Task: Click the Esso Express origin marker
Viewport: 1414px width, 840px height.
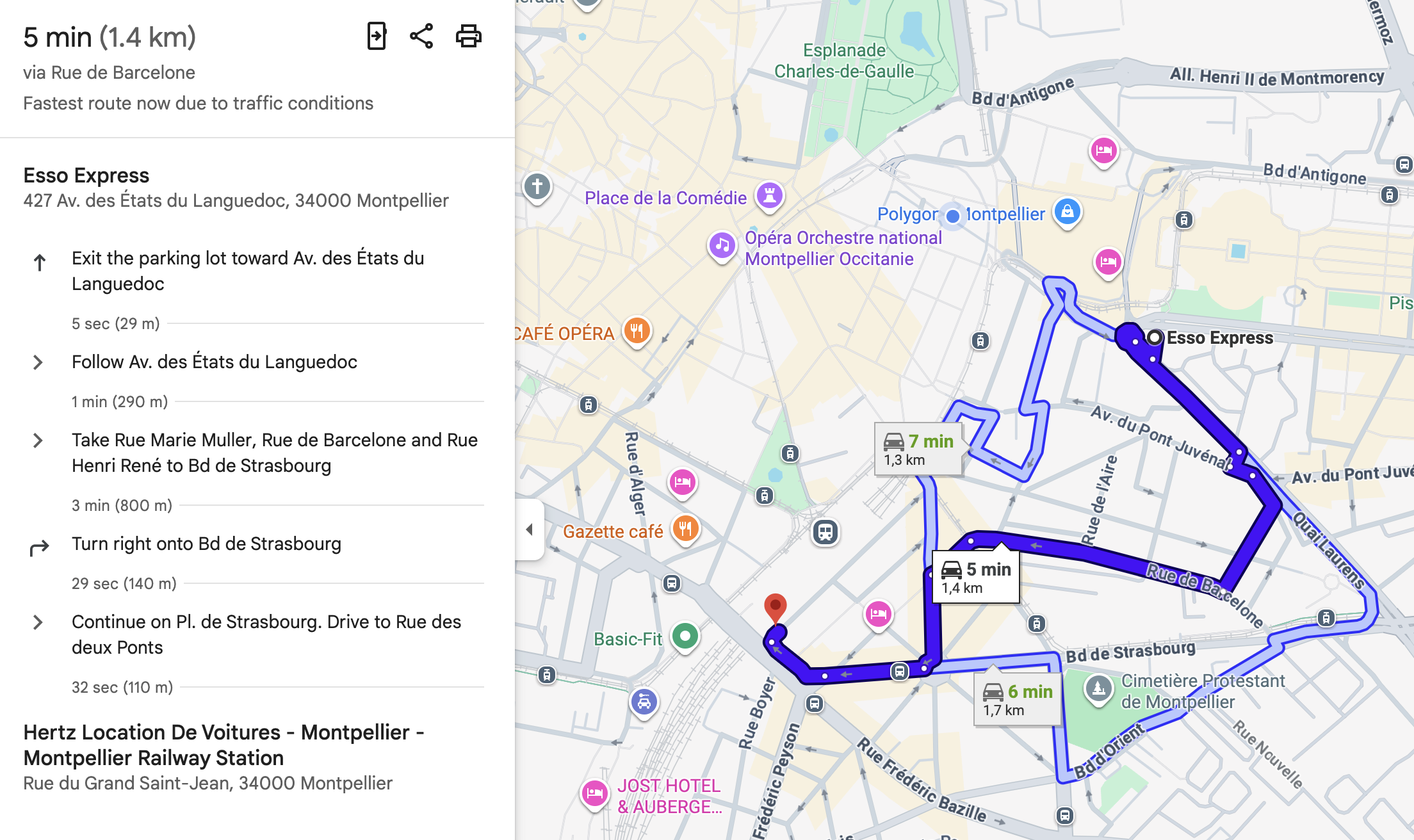Action: point(1154,337)
